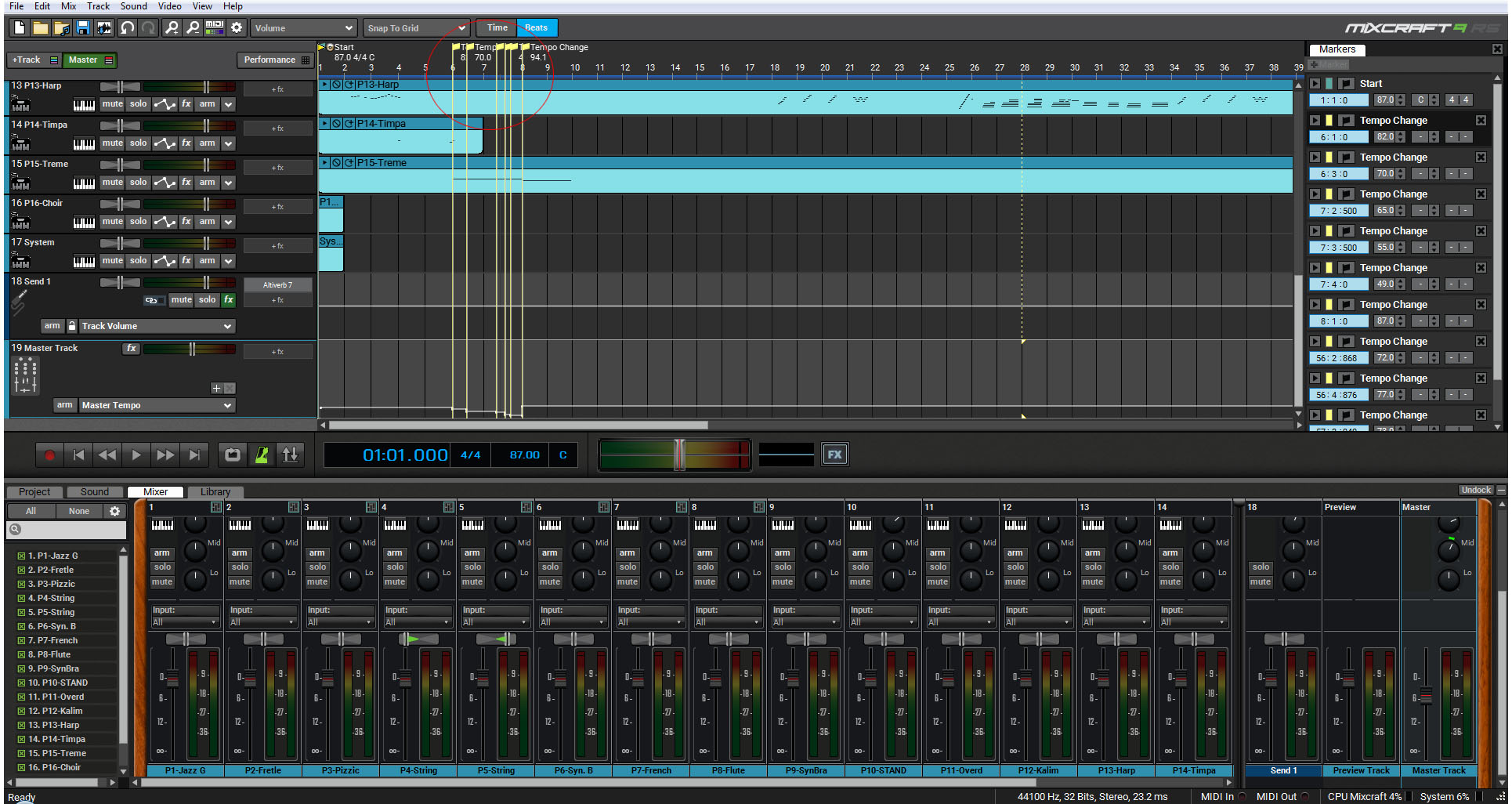This screenshot has height=804, width=1512.
Task: Open the Volume automation dropdown in toolbar
Action: 303,28
